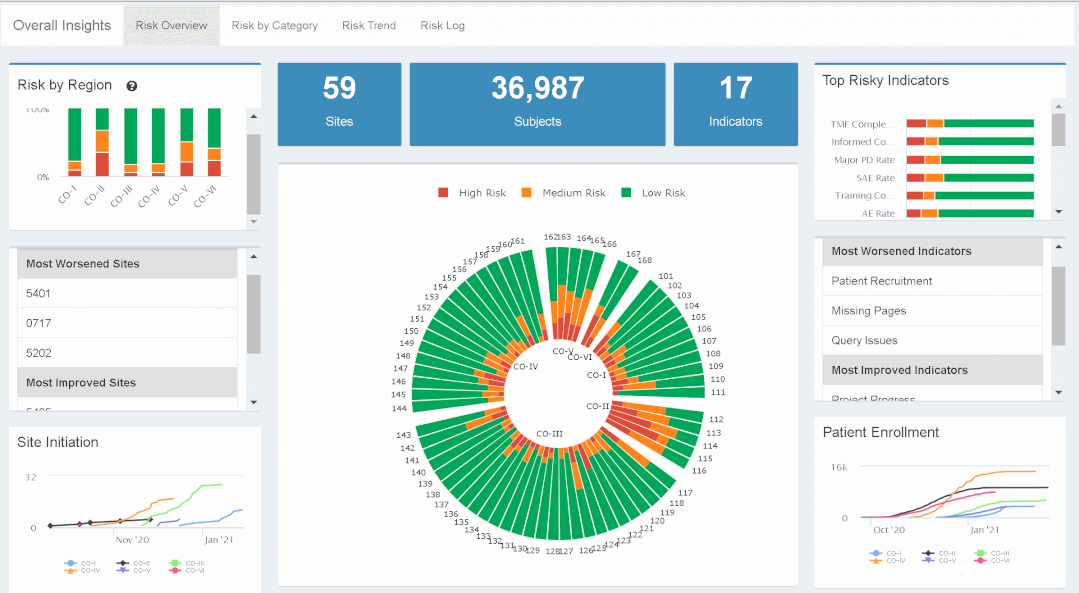Select site 5401 in Most Worsened Sites
The image size is (1079, 593).
pos(39,294)
